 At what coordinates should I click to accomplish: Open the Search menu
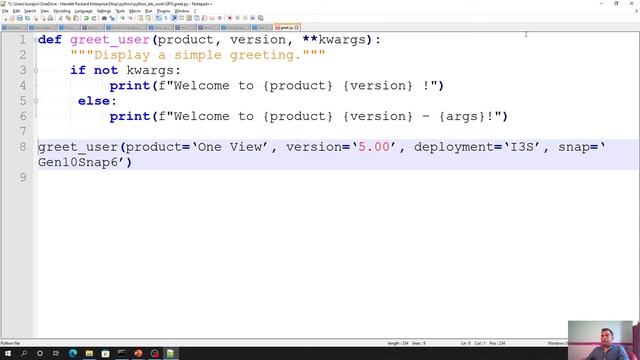(x=30, y=11)
